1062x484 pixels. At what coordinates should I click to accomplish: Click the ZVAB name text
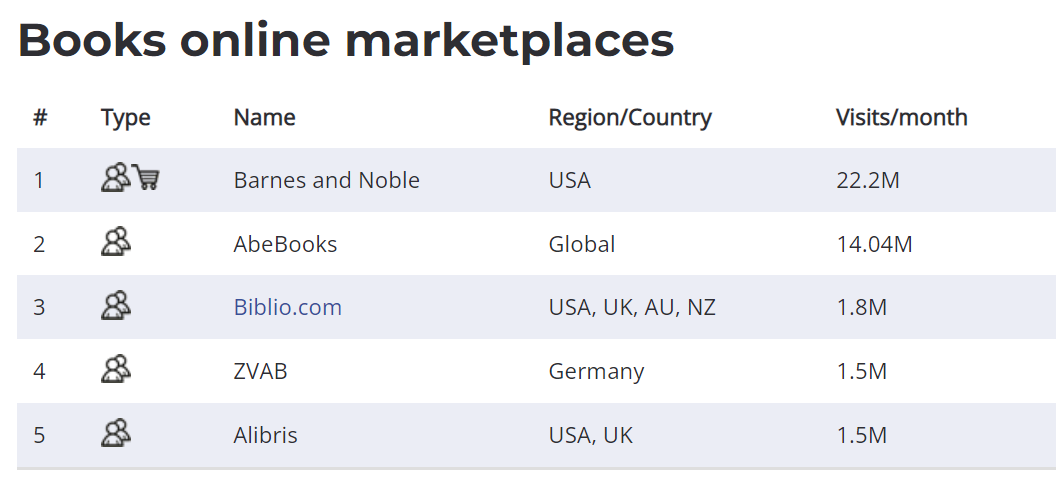coord(260,371)
